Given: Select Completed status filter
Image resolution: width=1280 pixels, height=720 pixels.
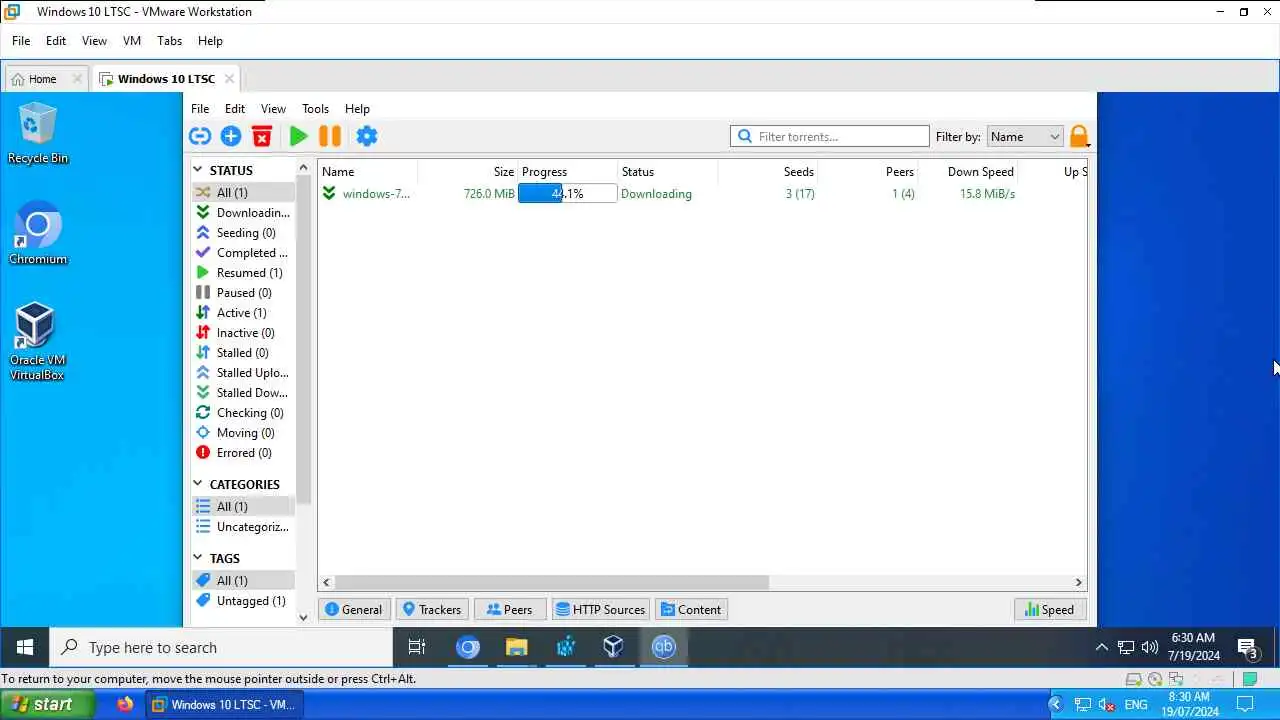Looking at the screenshot, I should (243, 252).
